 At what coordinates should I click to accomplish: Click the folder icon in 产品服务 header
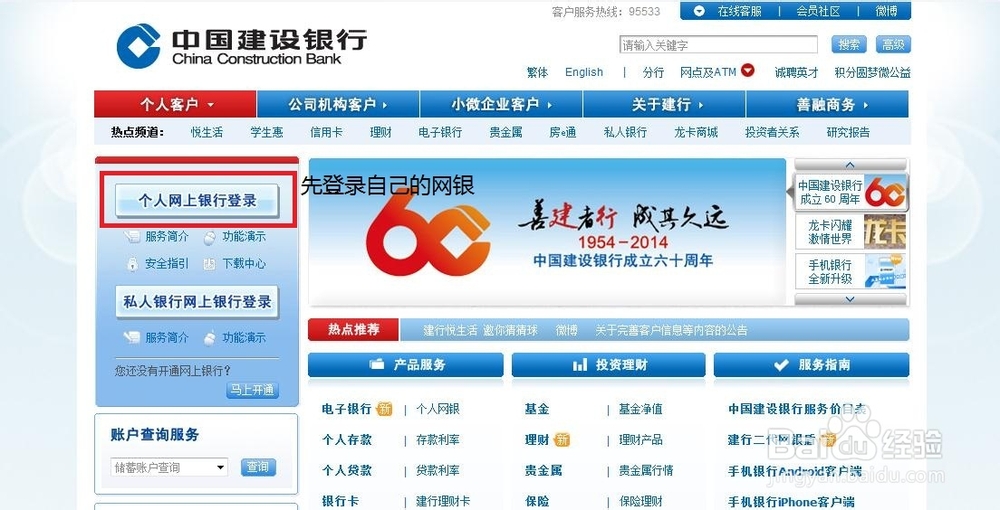click(x=377, y=364)
